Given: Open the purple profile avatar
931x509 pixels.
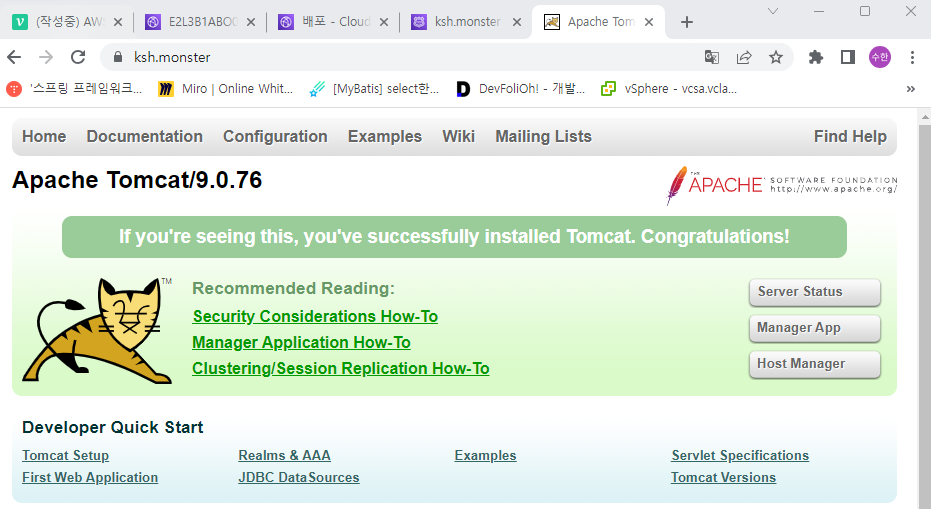Looking at the screenshot, I should point(880,57).
